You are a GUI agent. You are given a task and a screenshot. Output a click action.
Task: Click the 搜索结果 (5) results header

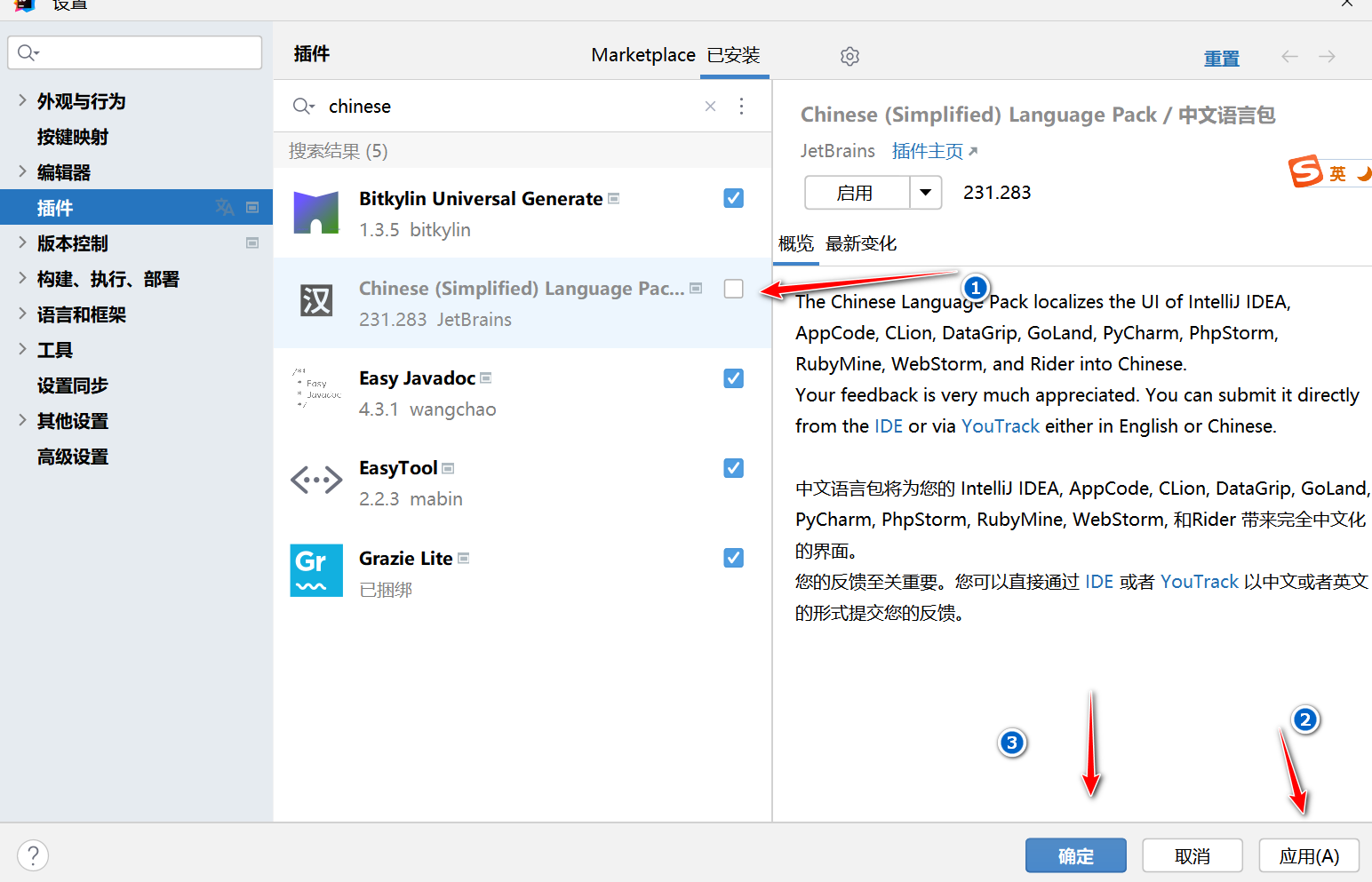click(339, 151)
